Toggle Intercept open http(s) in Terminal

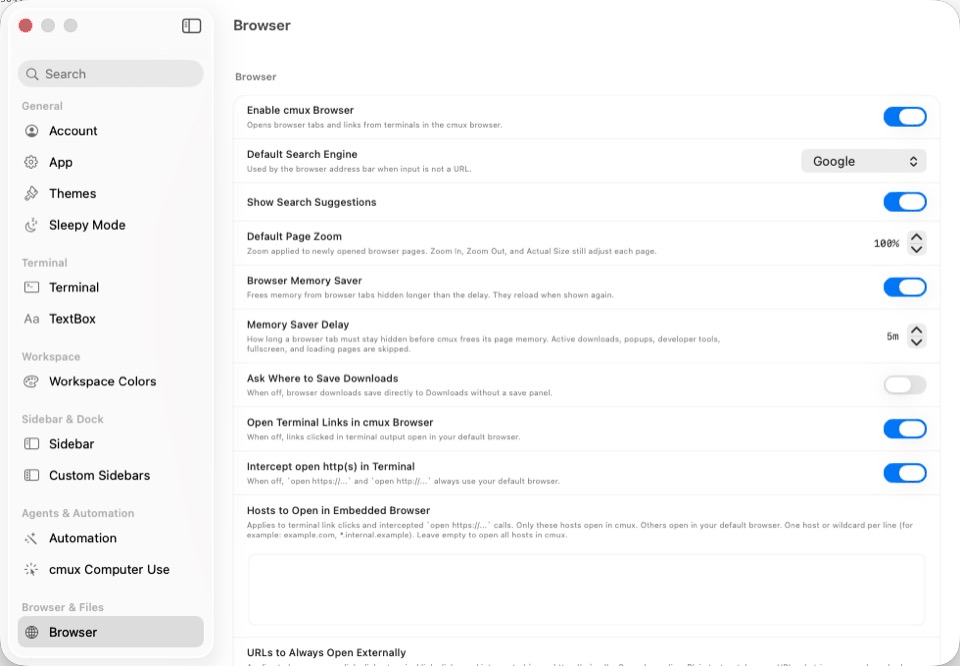[x=904, y=473]
